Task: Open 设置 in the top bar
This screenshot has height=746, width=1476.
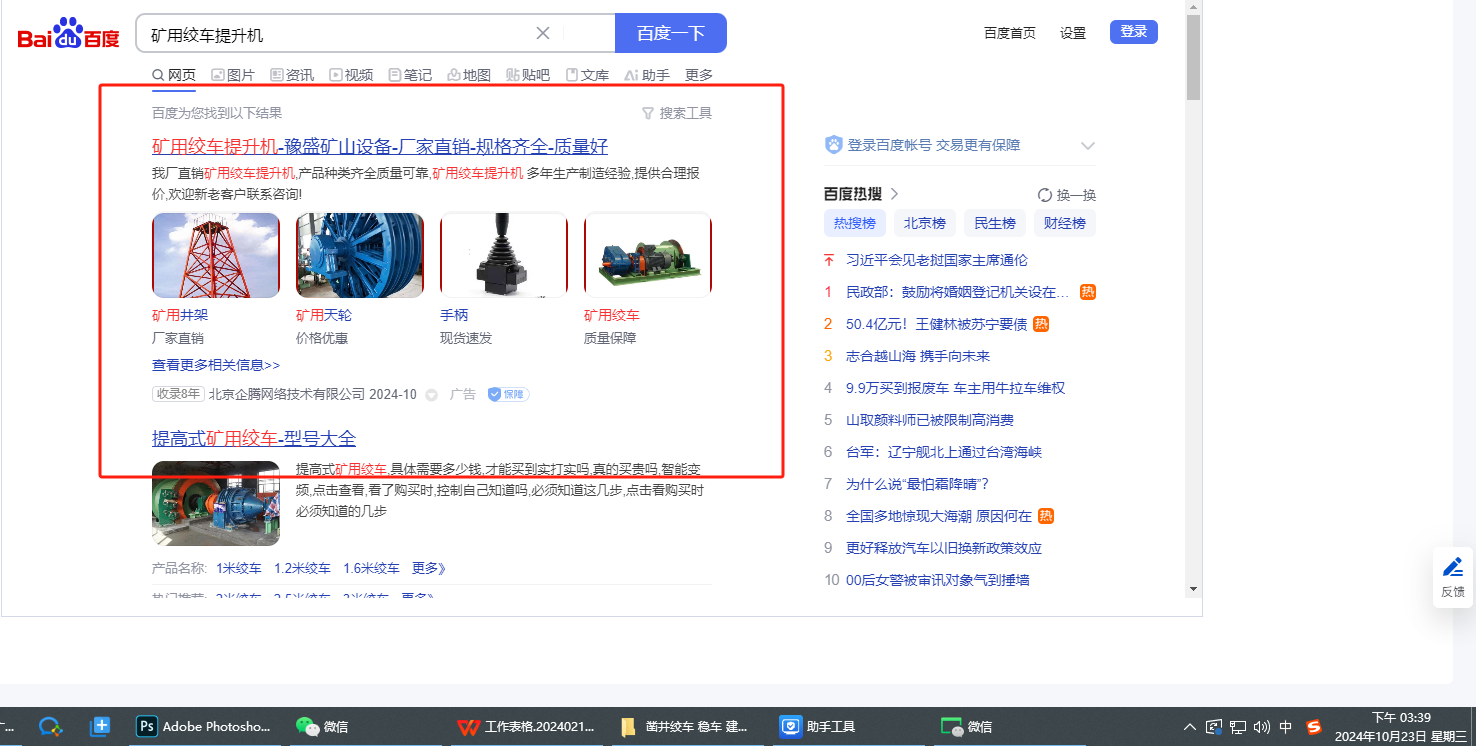Action: tap(1073, 33)
